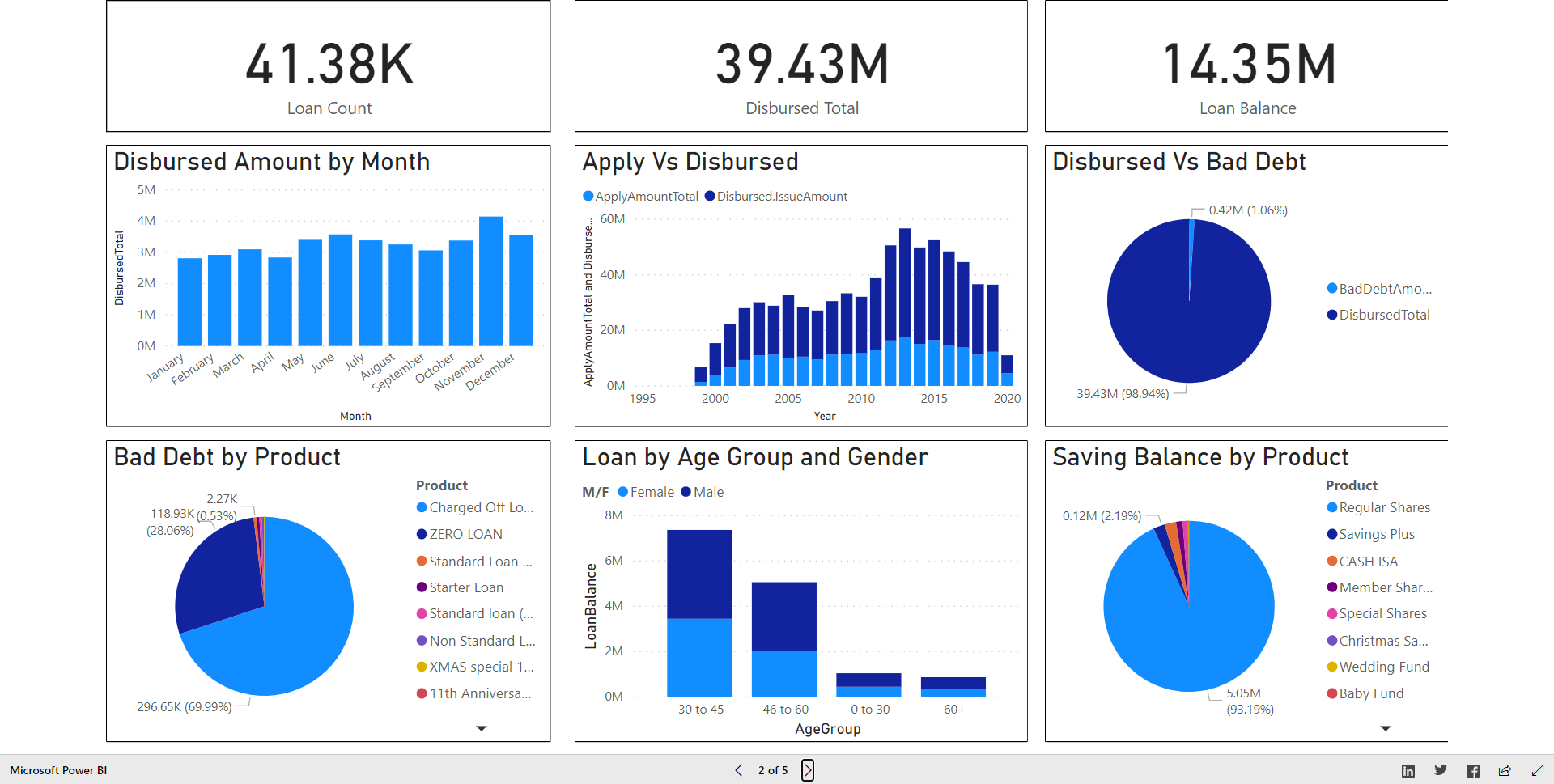Click 'Apply Vs Disbursed' chart title
This screenshot has height=784, width=1554.
tap(690, 162)
